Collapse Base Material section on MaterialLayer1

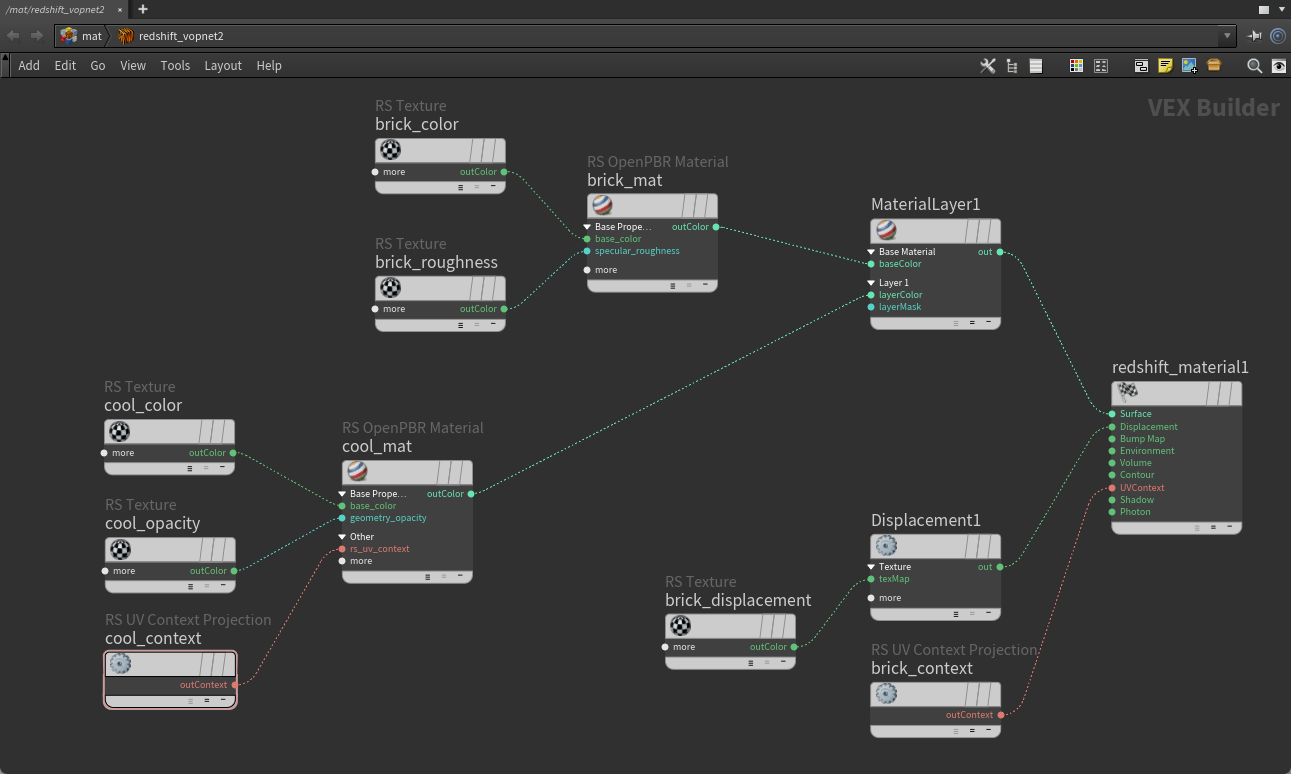pos(871,252)
